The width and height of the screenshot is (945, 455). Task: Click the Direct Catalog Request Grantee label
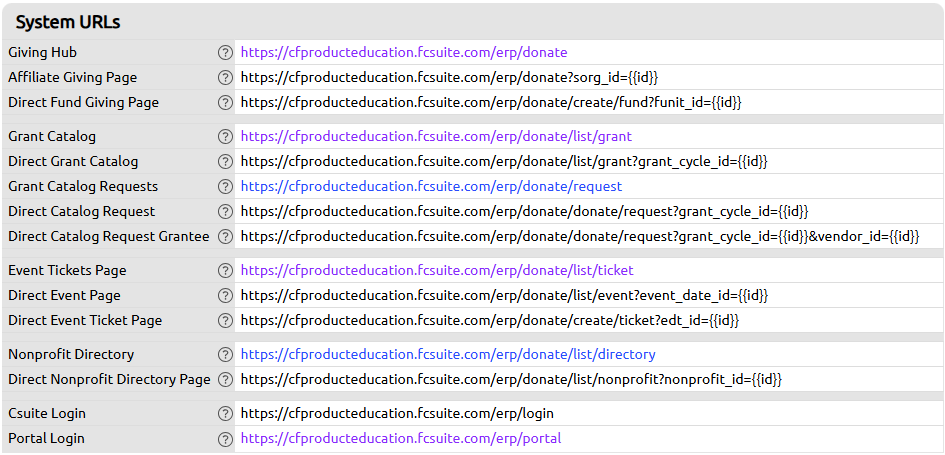(x=108, y=237)
